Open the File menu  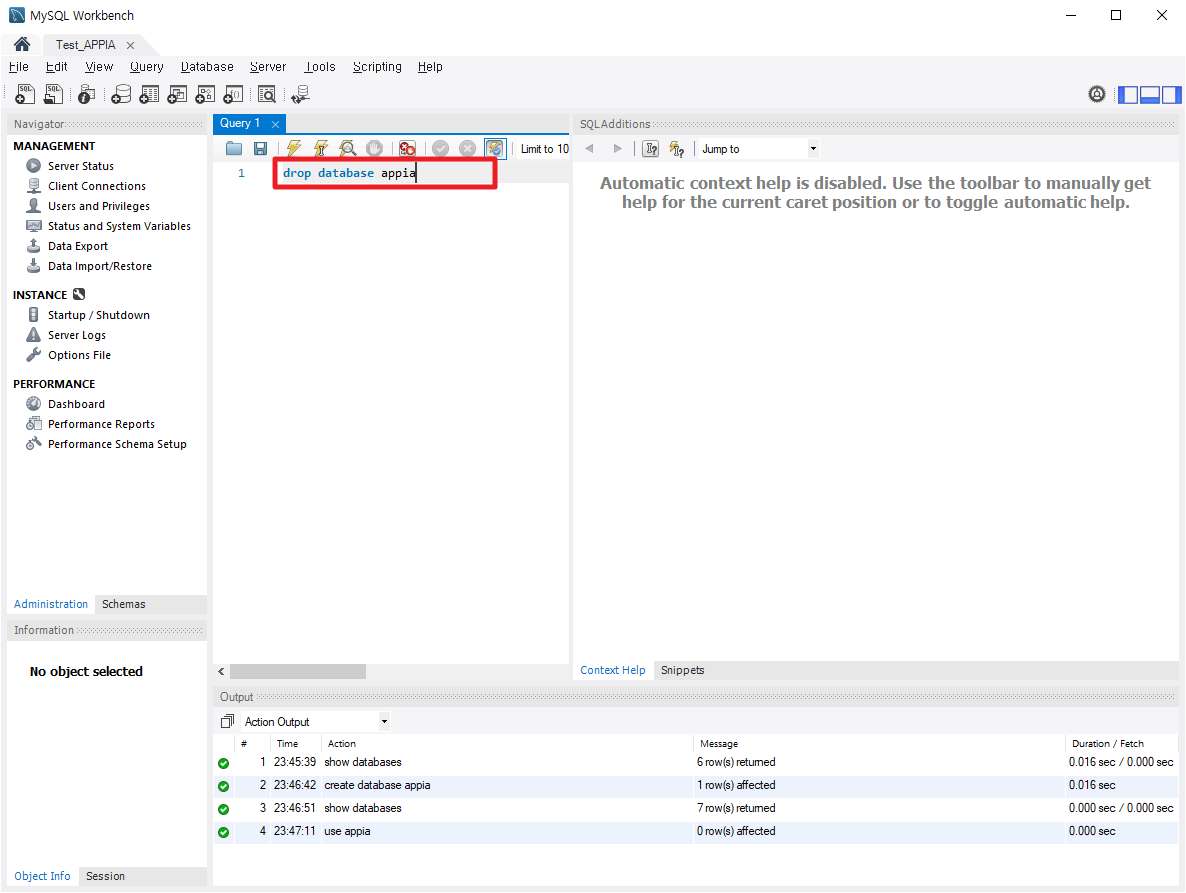[19, 67]
